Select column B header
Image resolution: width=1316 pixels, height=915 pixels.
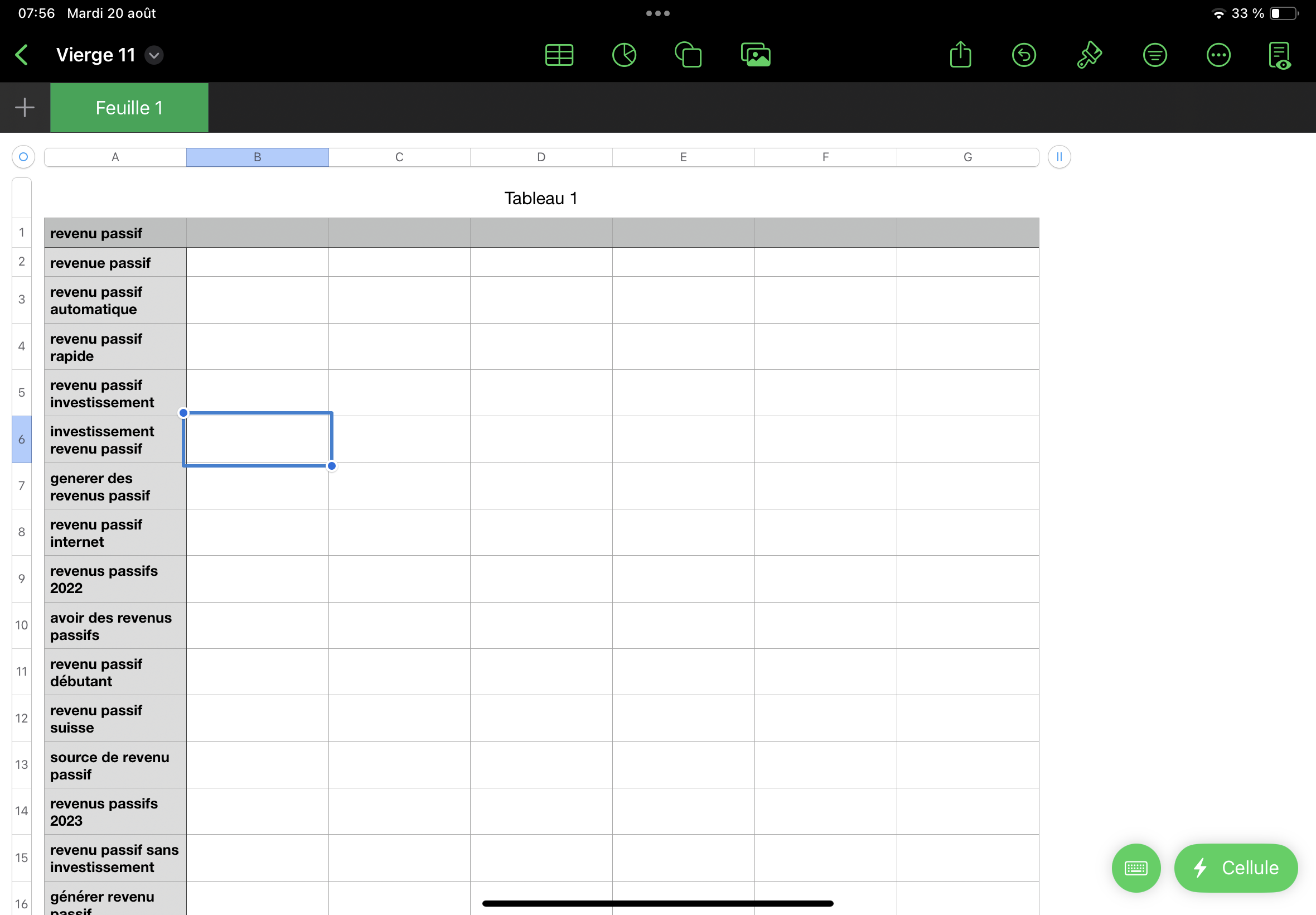(257, 157)
